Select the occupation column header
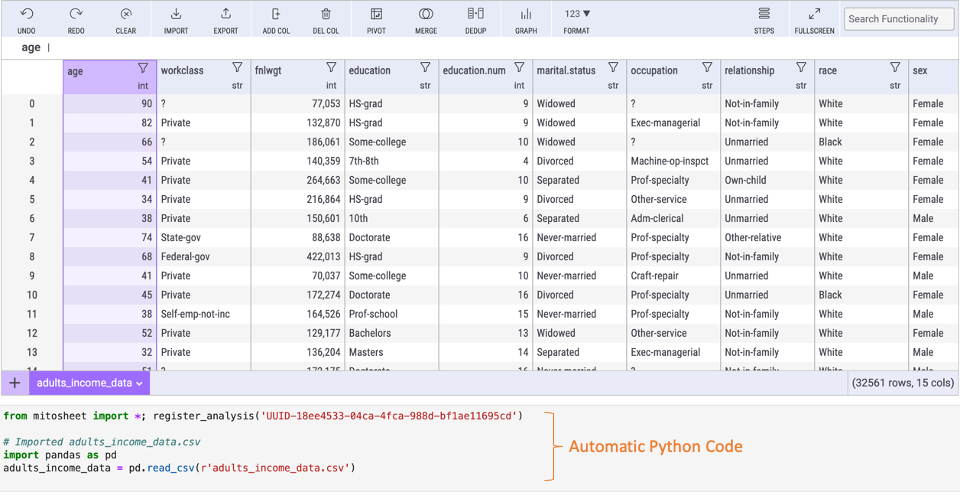The width and height of the screenshot is (960, 496). pyautogui.click(x=654, y=71)
